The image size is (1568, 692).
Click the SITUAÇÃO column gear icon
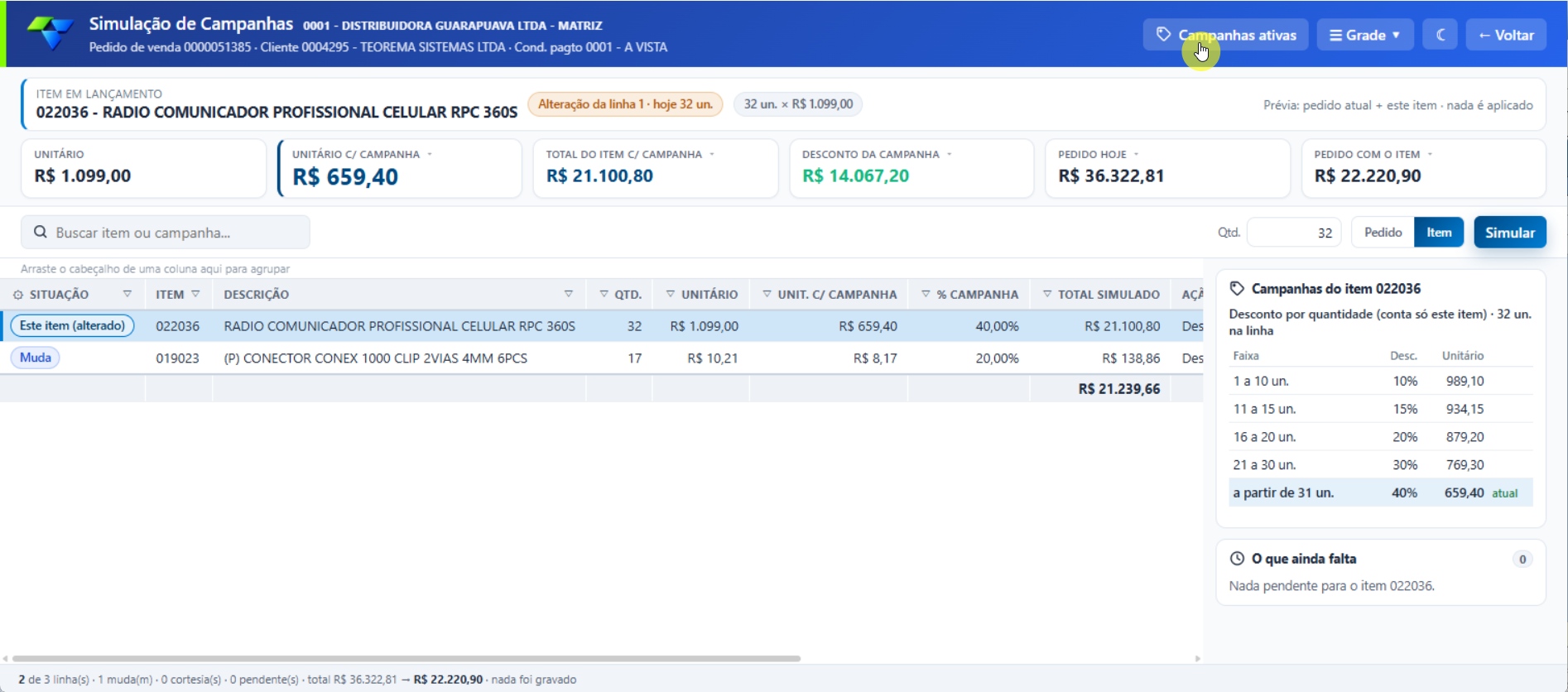(18, 295)
